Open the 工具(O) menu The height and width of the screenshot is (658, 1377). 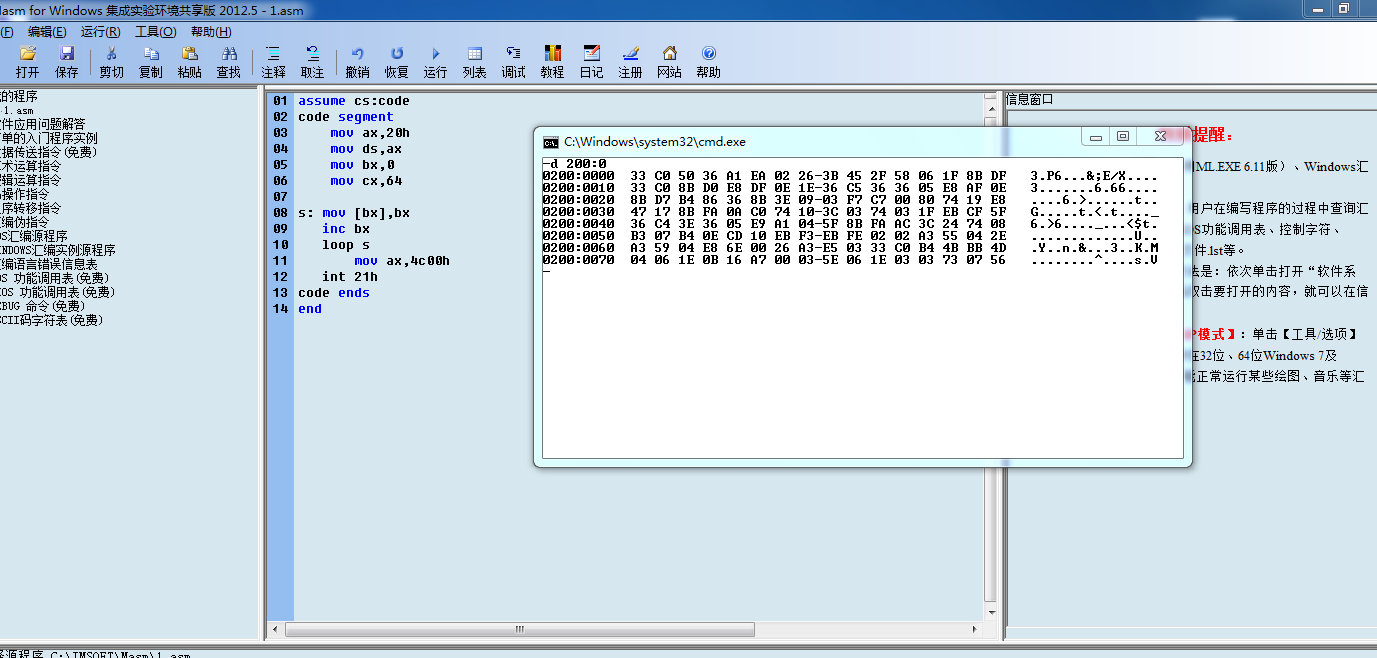coord(156,32)
